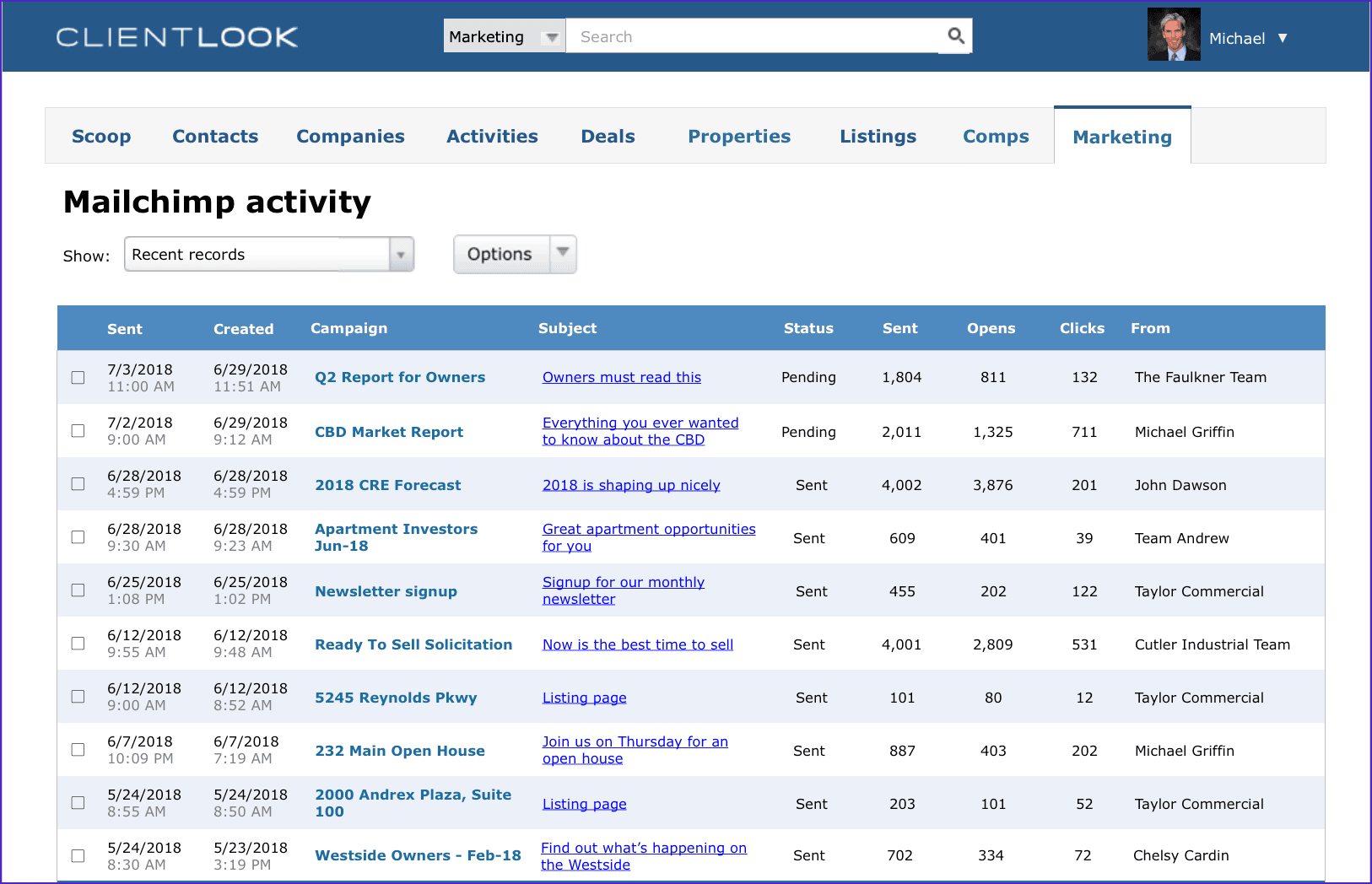Viewport: 1372px width, 884px height.
Task: Open 2000 Andrex Plaza, Suite 100 campaign
Action: 413,803
